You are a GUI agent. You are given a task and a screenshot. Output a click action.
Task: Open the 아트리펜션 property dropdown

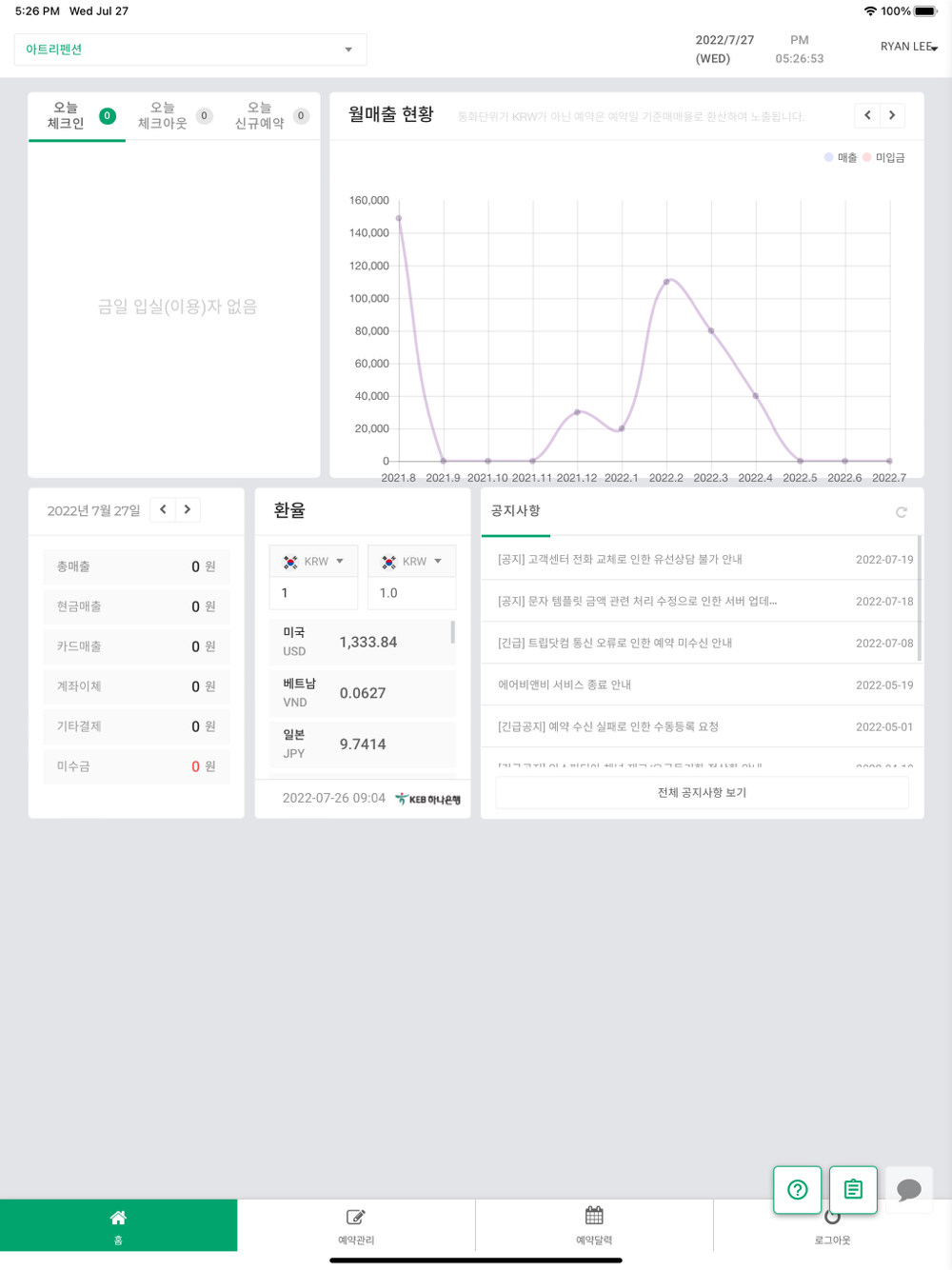pyautogui.click(x=190, y=50)
